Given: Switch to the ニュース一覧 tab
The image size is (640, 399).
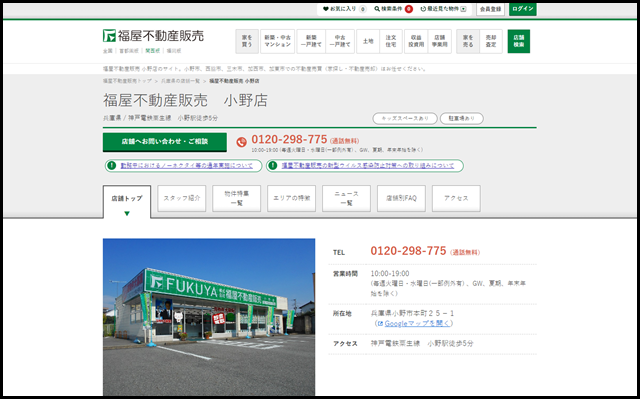Looking at the screenshot, I should point(347,198).
